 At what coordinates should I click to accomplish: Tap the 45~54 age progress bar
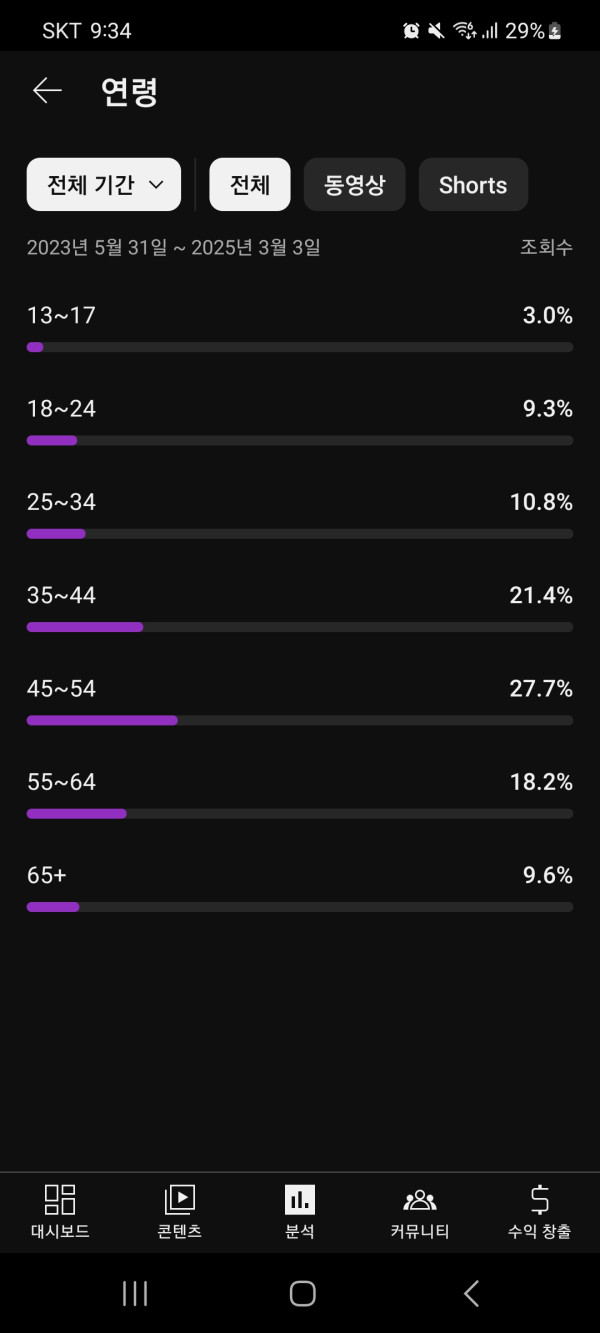tap(299, 720)
